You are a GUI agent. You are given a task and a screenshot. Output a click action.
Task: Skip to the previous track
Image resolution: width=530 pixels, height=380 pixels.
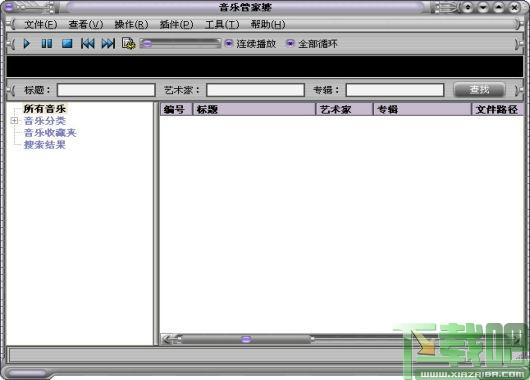pos(88,44)
